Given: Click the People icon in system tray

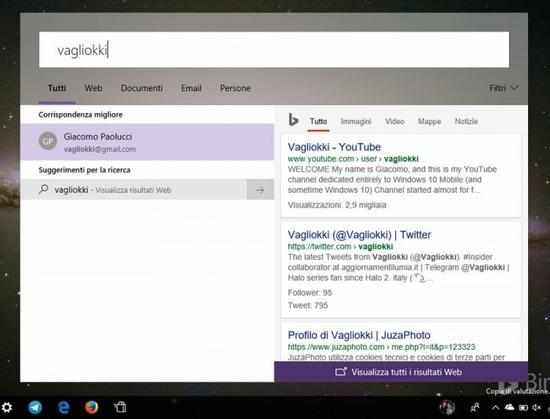Looking at the screenshot, I should click(x=475, y=407).
